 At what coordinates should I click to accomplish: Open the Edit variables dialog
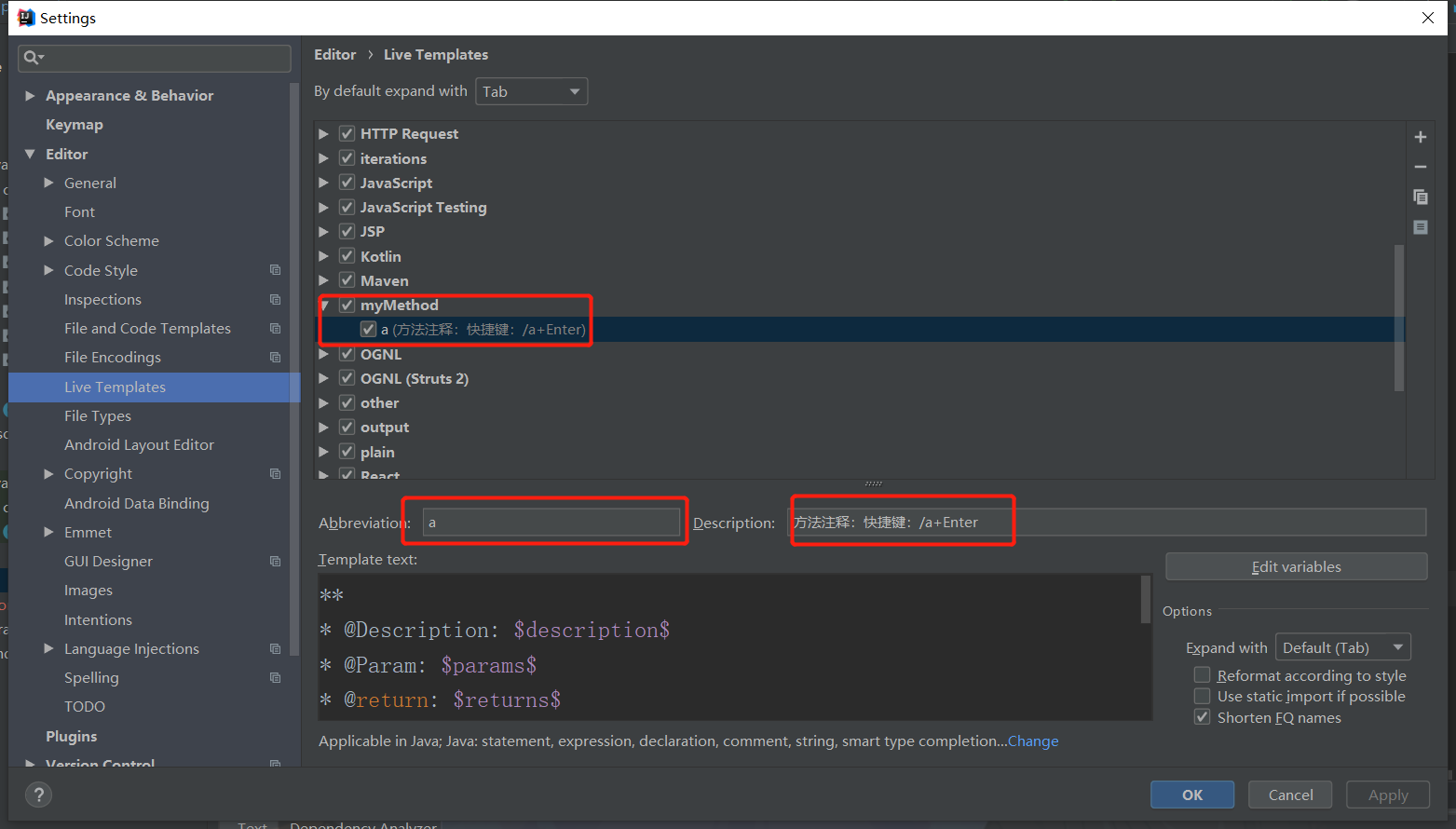[x=1296, y=566]
